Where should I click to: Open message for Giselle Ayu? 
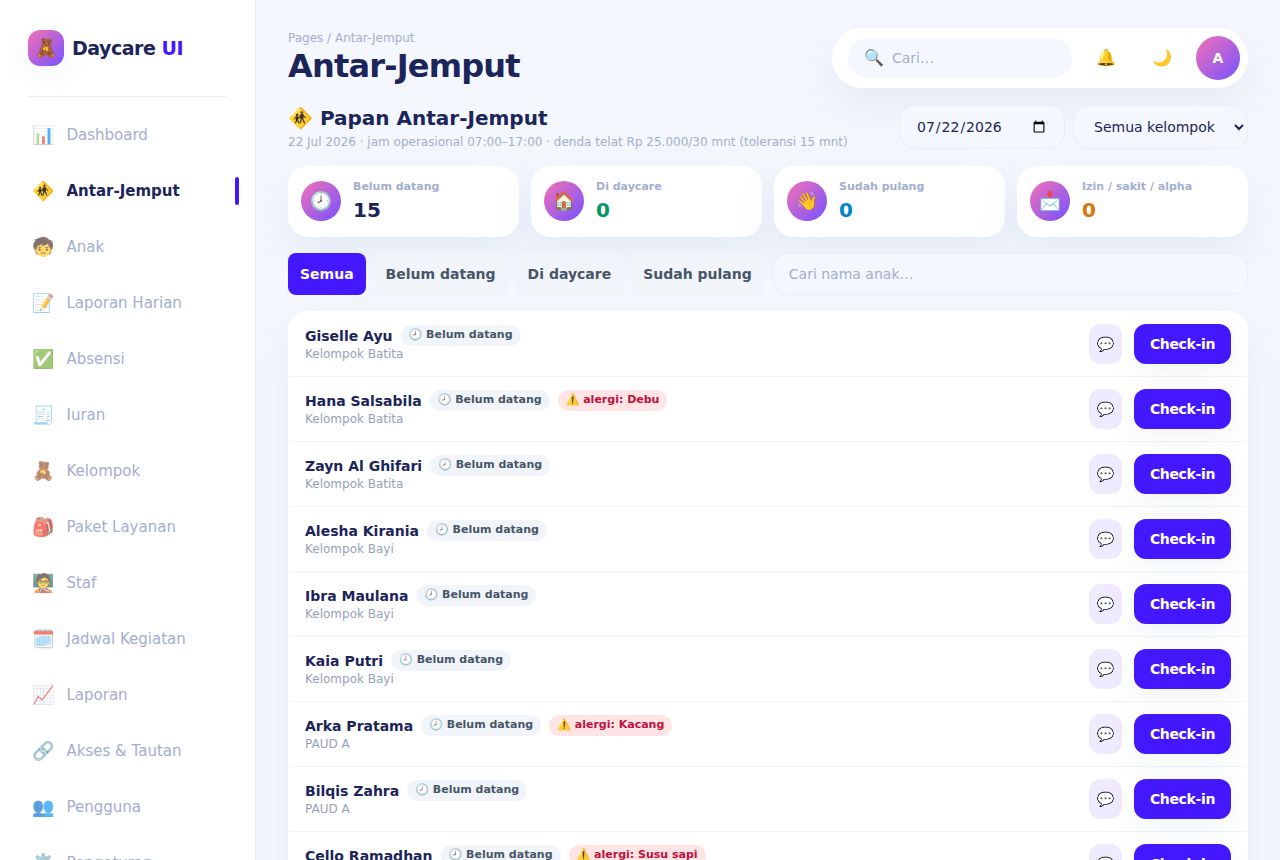(1105, 344)
